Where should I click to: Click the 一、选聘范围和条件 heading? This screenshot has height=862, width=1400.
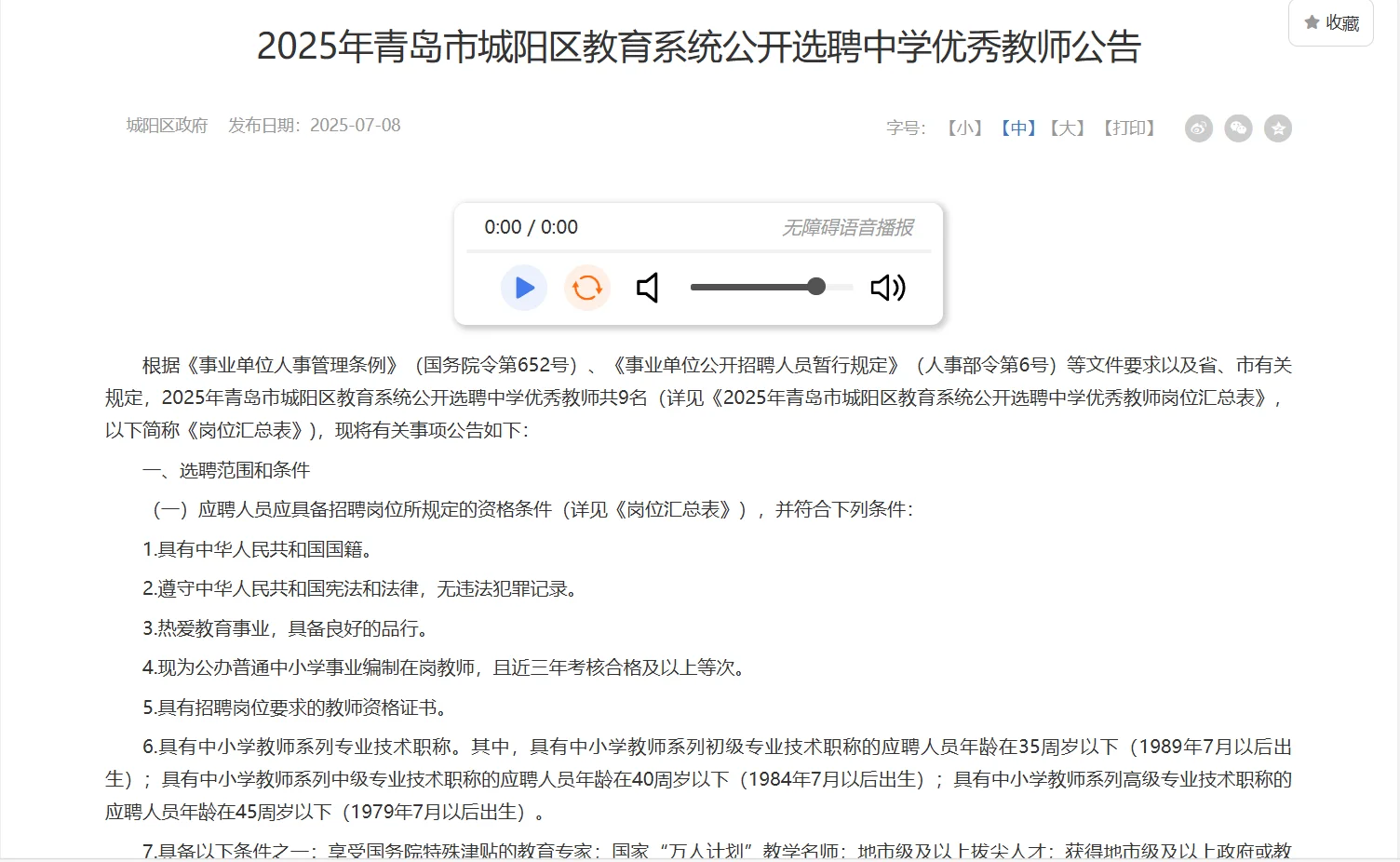[226, 470]
